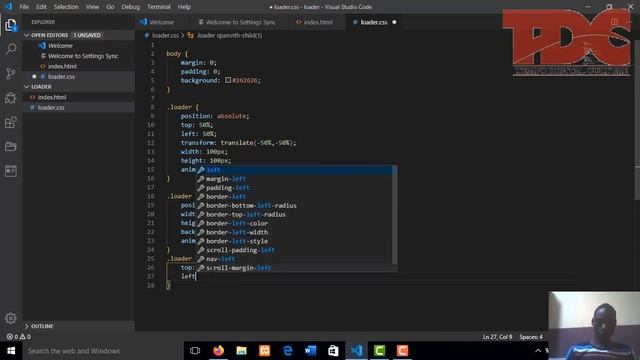Open the Explorer view in activity bar

[x=11, y=25]
